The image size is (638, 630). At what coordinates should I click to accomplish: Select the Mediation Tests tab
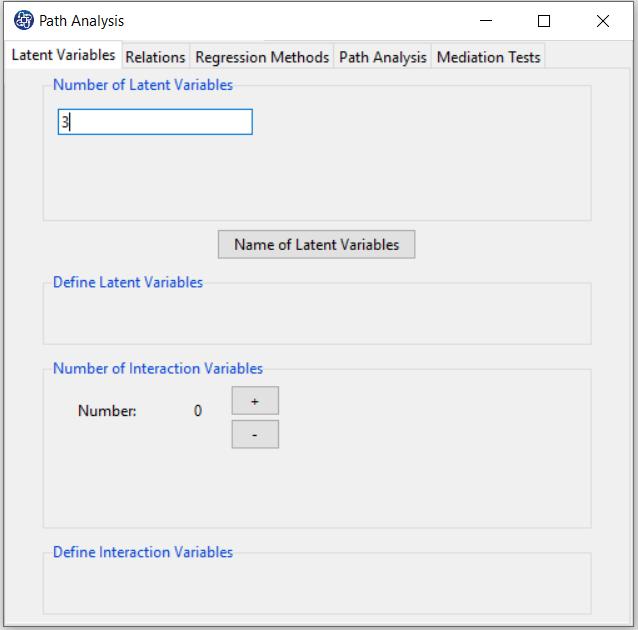[x=488, y=57]
